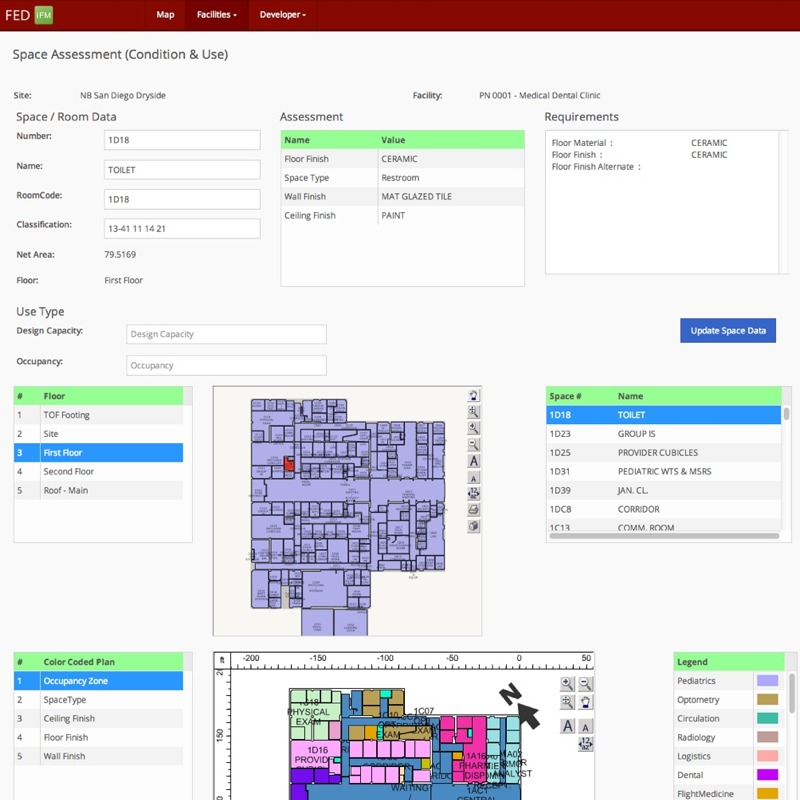Click Dental legend color swatch
The image size is (800, 800).
[x=767, y=775]
